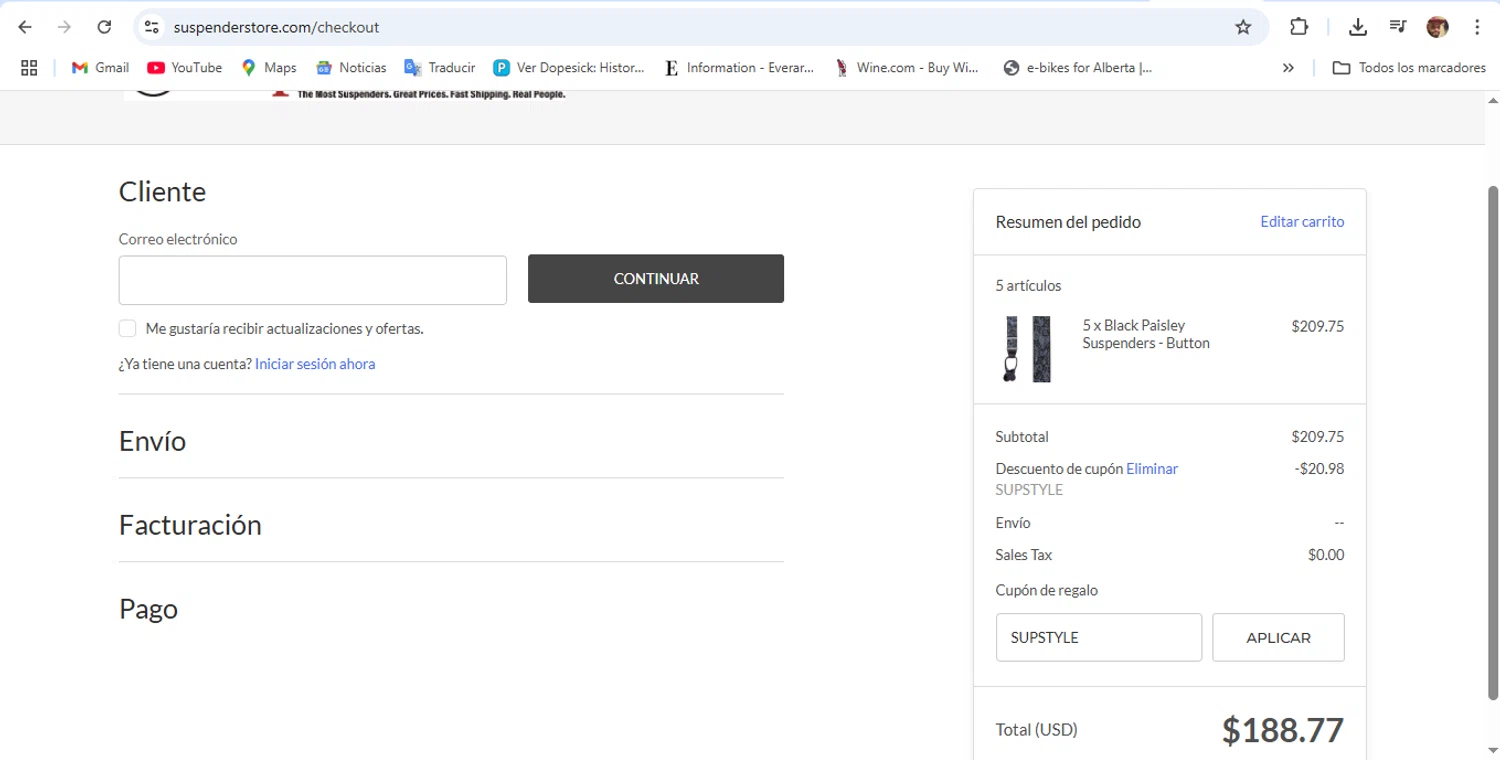Open the Gmail bookmark
The width and height of the screenshot is (1500, 760).
[100, 68]
